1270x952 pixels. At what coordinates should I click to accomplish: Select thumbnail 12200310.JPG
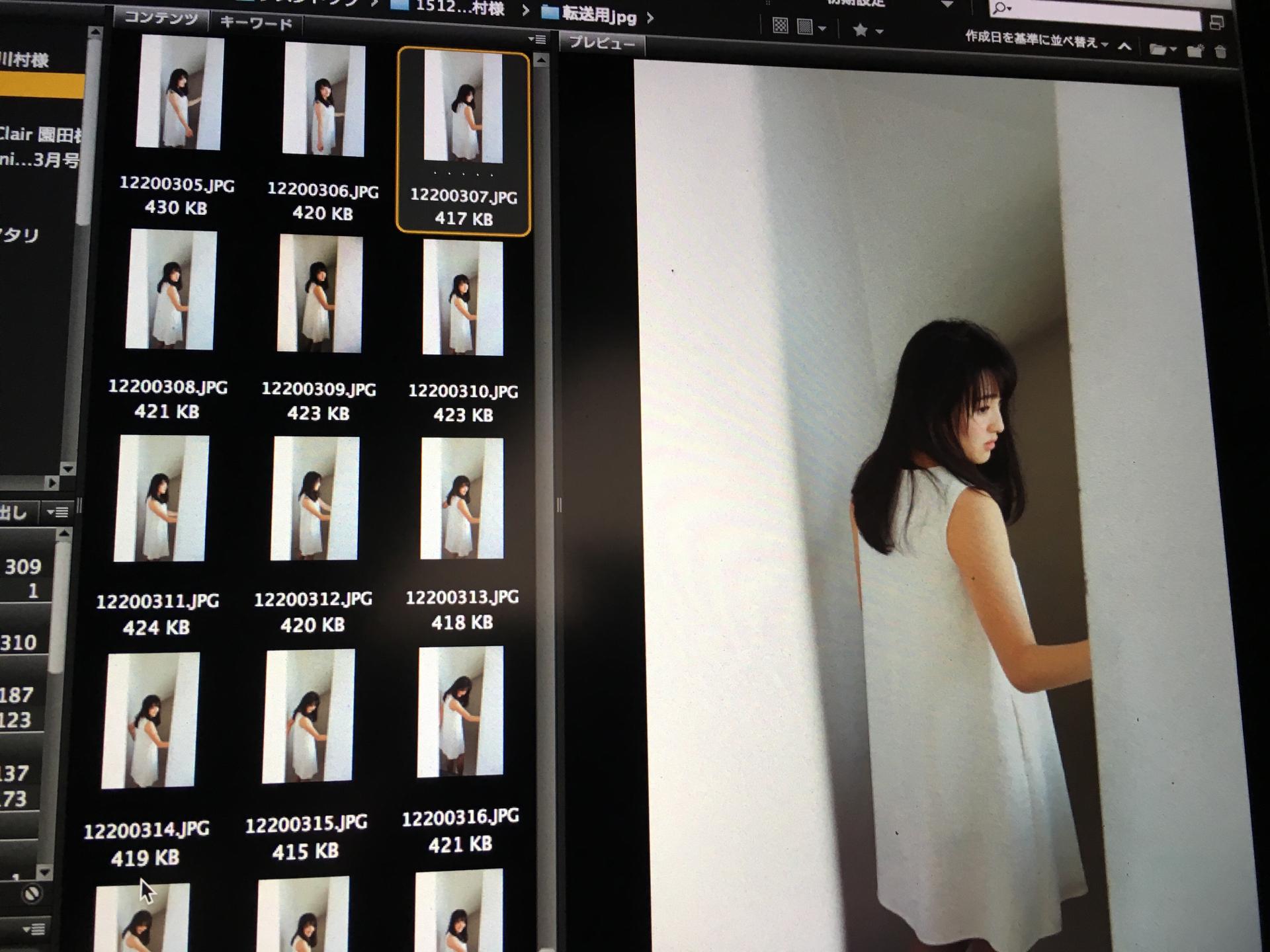coord(463,297)
